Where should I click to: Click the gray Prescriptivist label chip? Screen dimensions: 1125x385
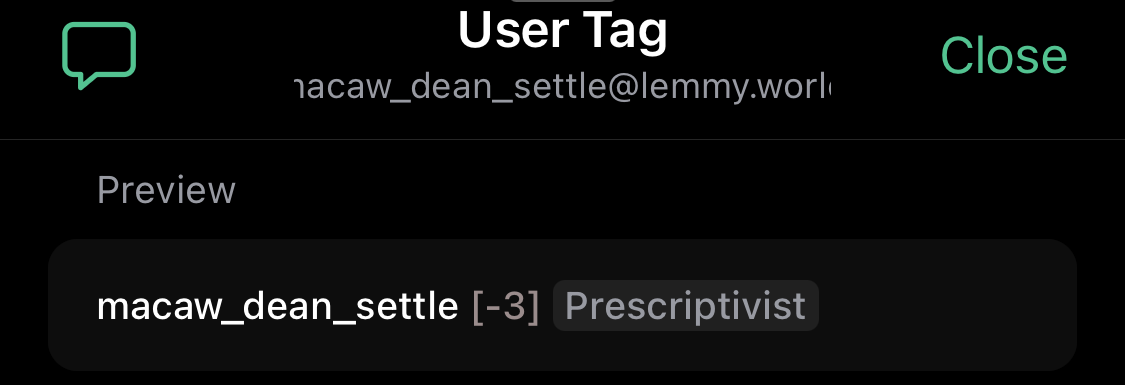pos(685,305)
